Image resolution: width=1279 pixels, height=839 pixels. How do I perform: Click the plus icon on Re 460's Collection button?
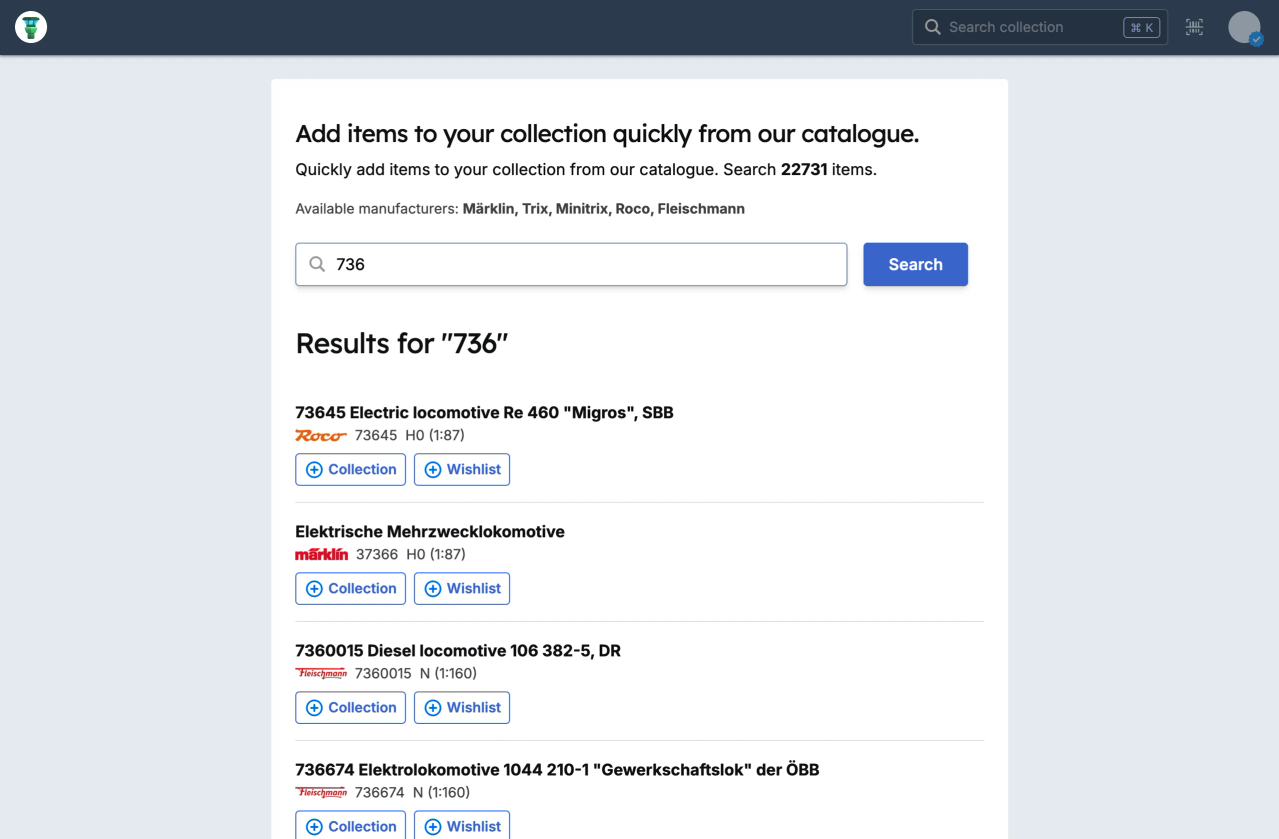(x=315, y=469)
